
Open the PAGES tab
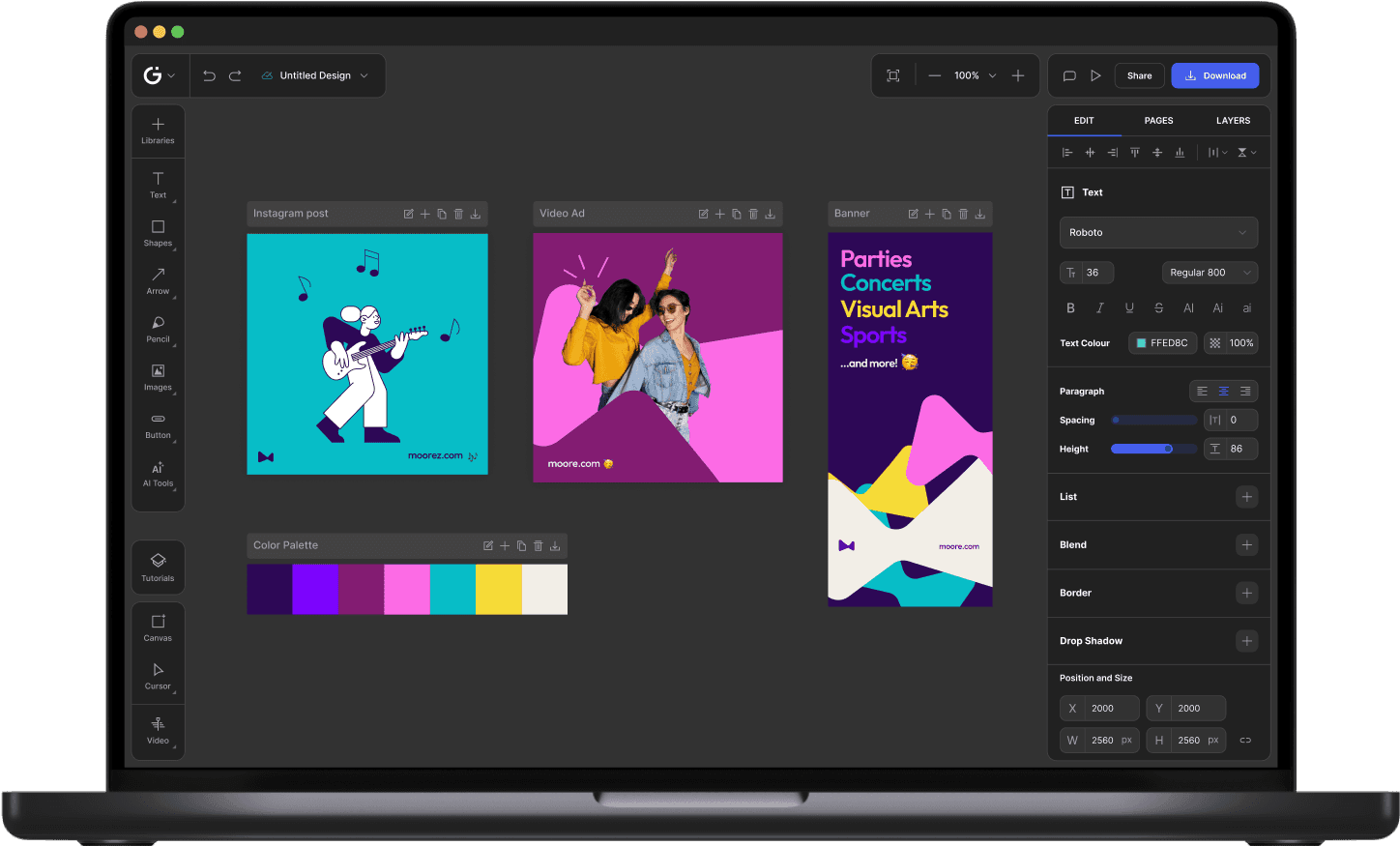click(x=1158, y=120)
